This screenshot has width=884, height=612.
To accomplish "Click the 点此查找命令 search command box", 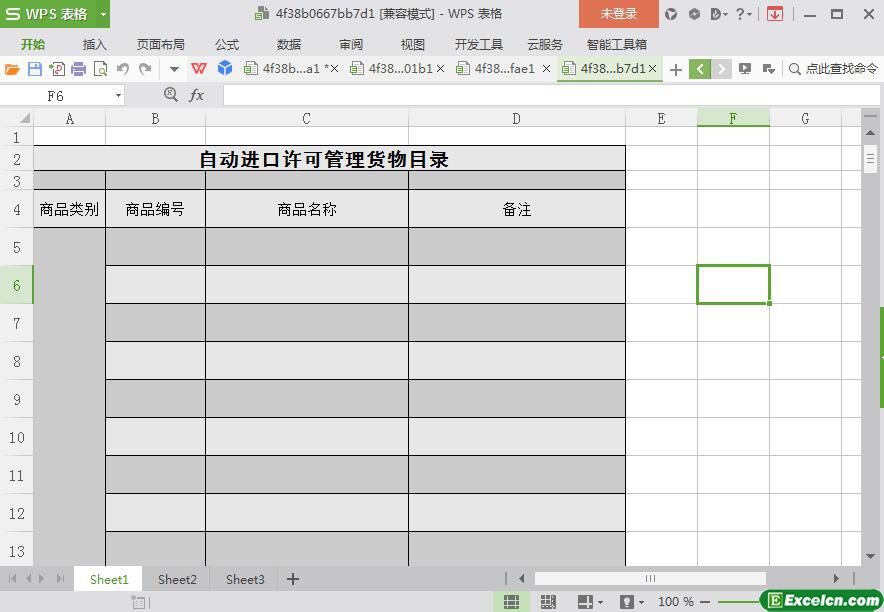I will coord(834,69).
